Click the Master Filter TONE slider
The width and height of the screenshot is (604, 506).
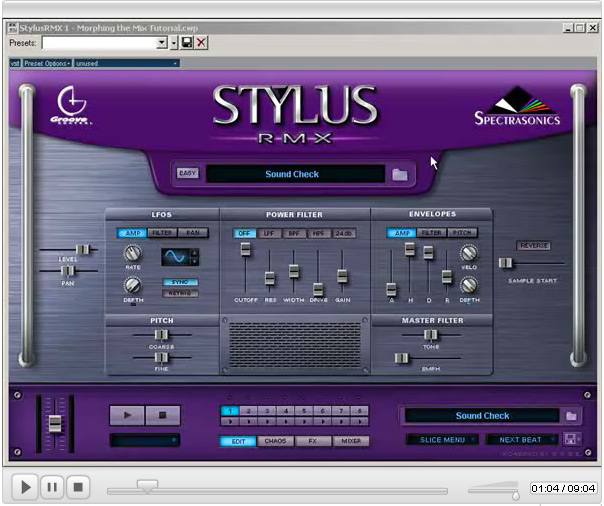431,335
